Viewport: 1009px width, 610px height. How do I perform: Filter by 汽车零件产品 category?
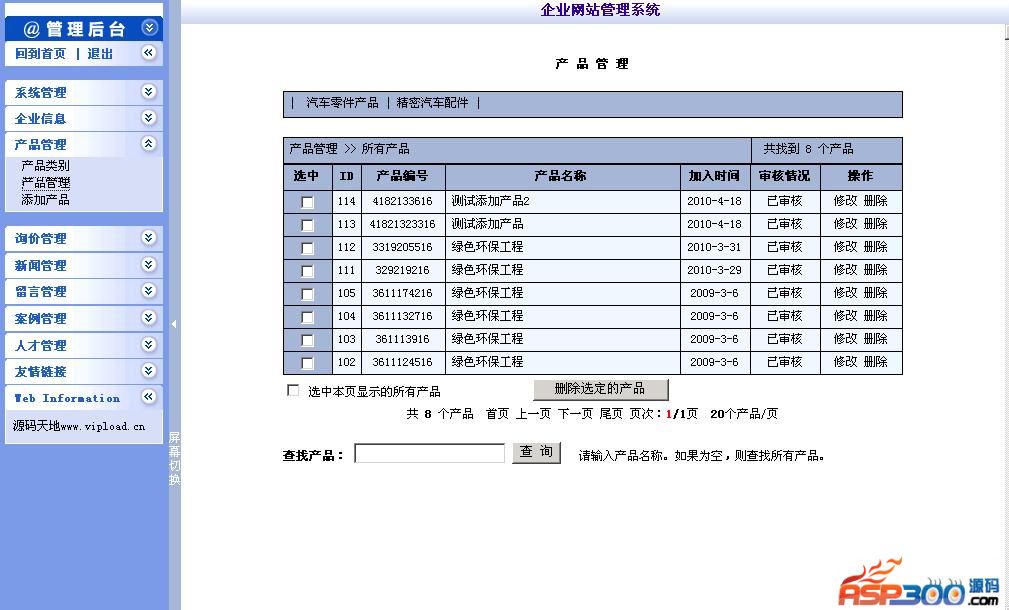[x=342, y=103]
